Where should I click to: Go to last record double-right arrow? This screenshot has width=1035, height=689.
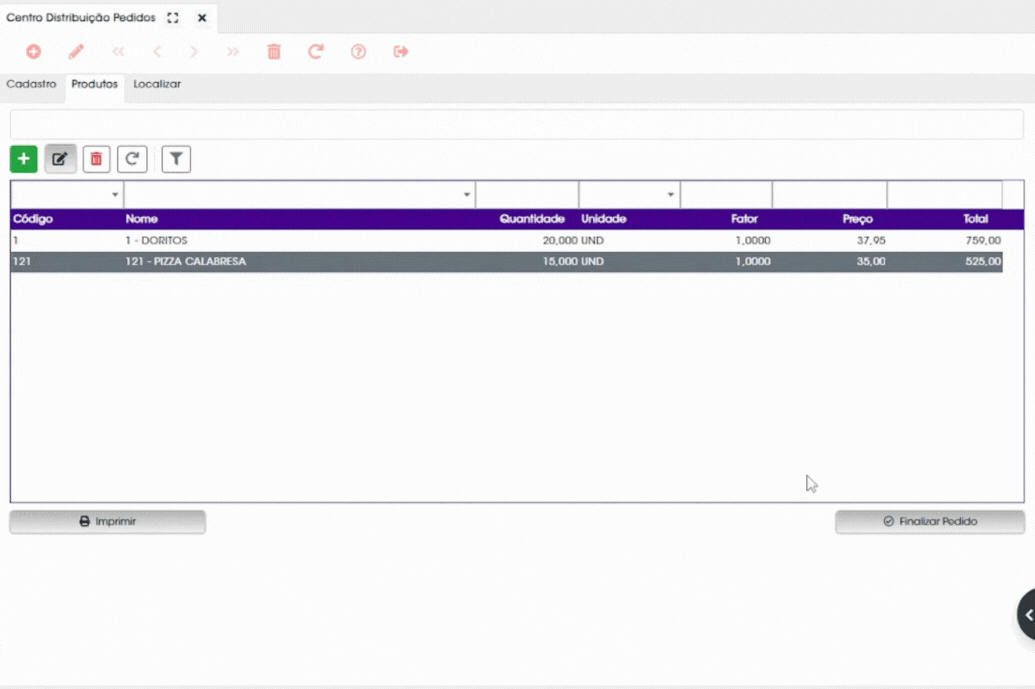[x=233, y=51]
